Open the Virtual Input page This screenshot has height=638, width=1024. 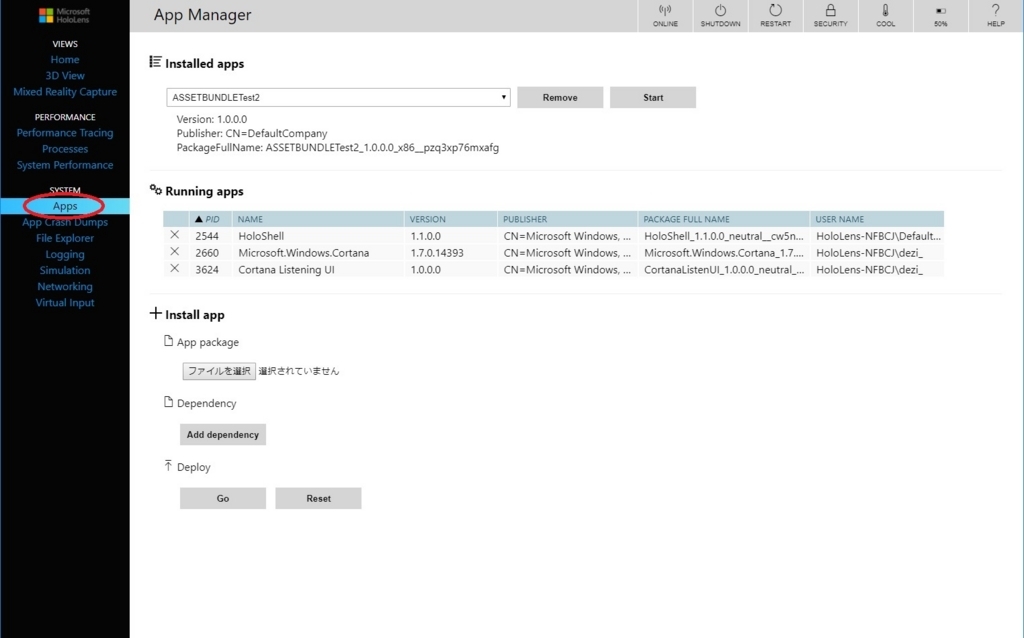(x=65, y=303)
